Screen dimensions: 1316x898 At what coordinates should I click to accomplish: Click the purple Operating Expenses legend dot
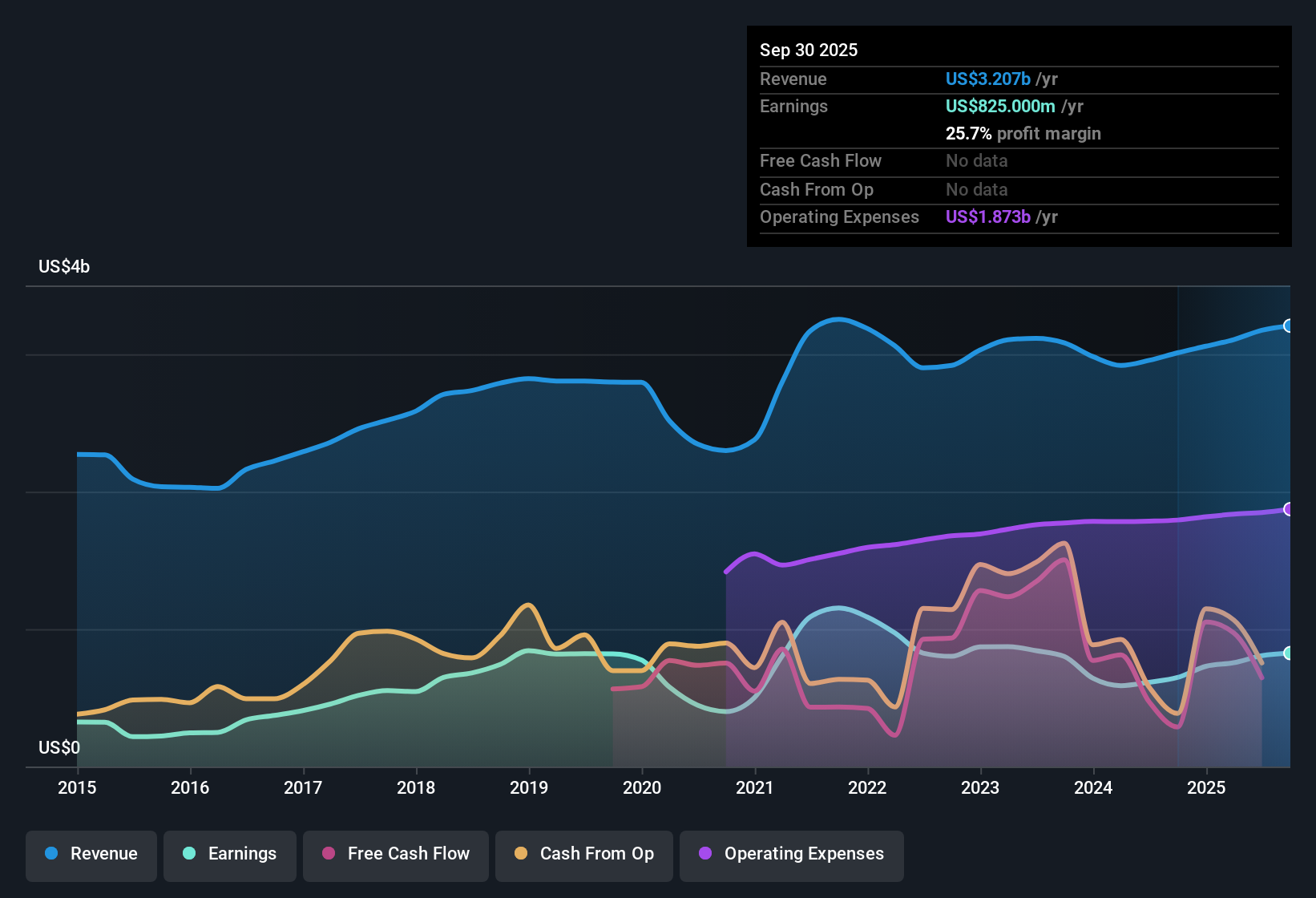click(705, 854)
